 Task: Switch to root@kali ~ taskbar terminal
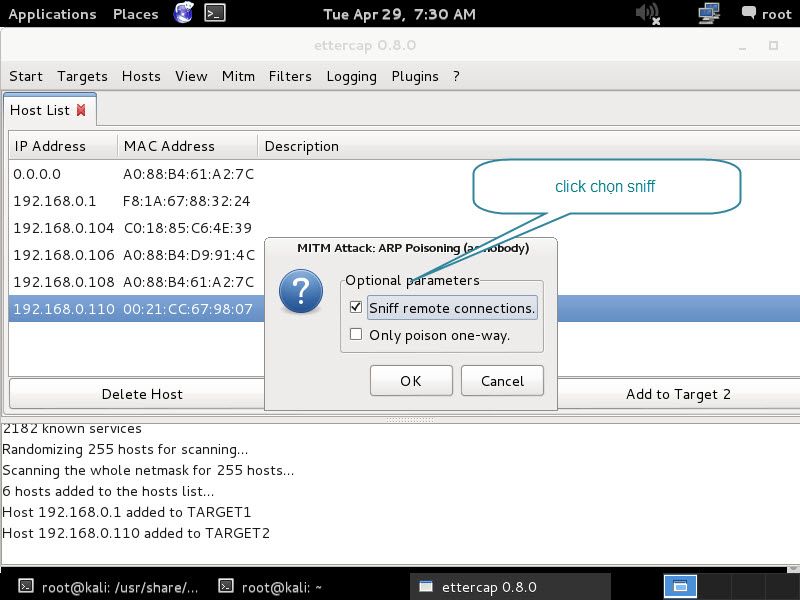point(270,587)
